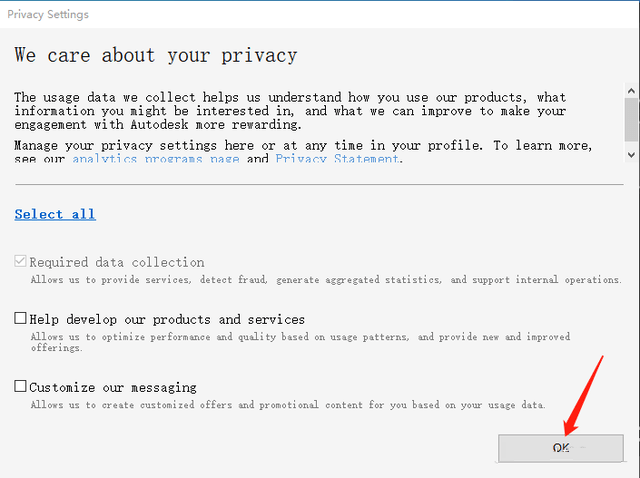
Task: Click the Privacy Settings window title
Action: click(48, 15)
